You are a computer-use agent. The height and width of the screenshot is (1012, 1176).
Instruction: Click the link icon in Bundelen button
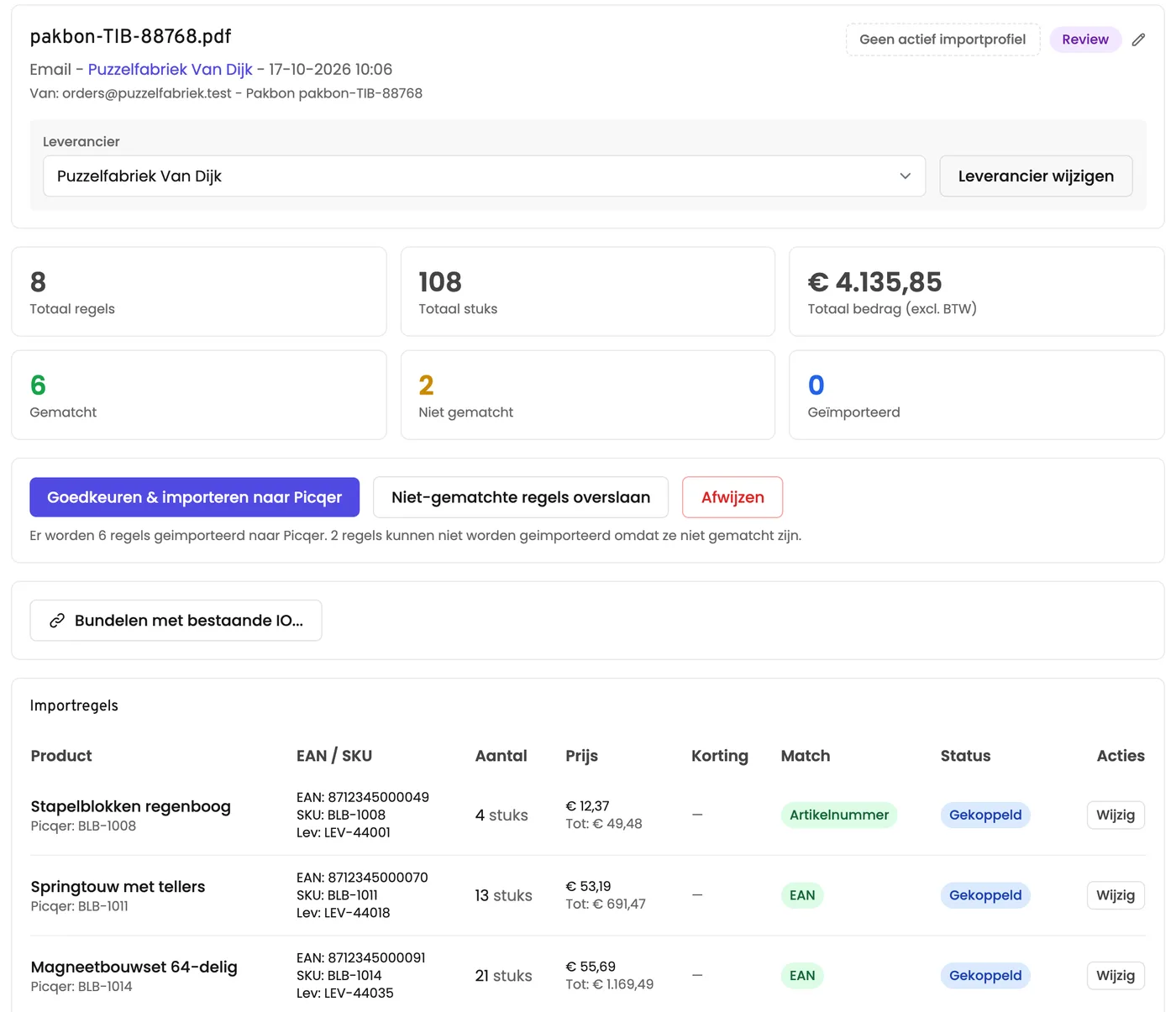point(57,621)
